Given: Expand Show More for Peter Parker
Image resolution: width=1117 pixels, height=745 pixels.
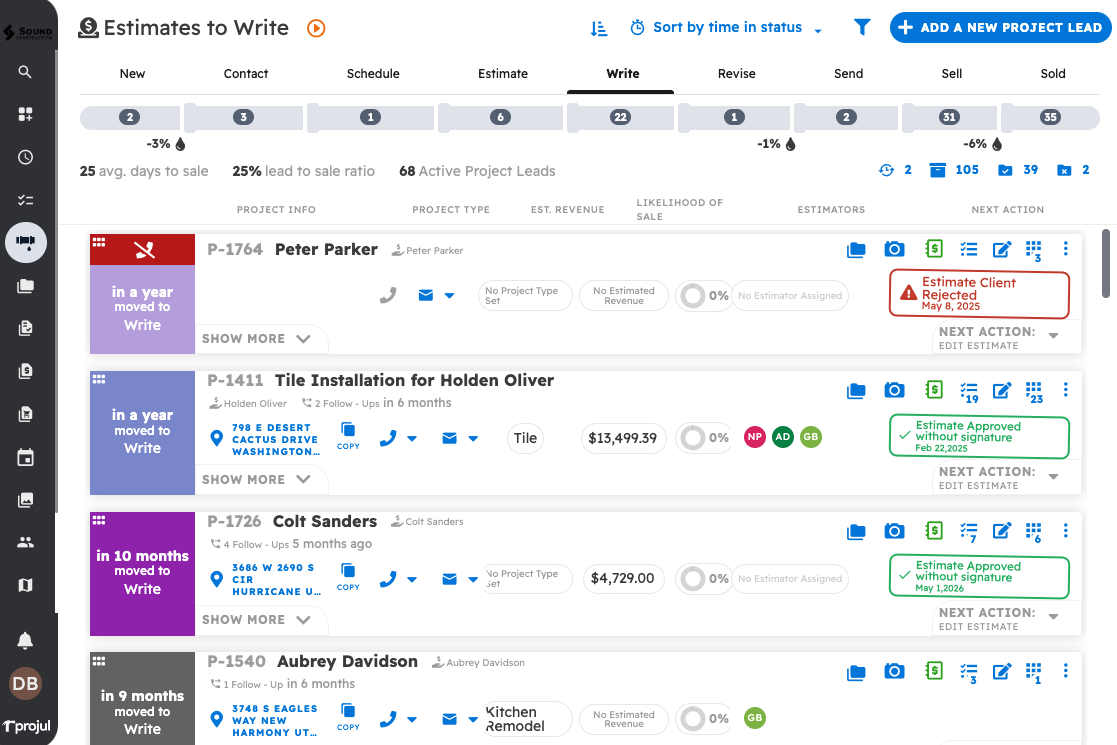Looking at the screenshot, I should coord(257,339).
